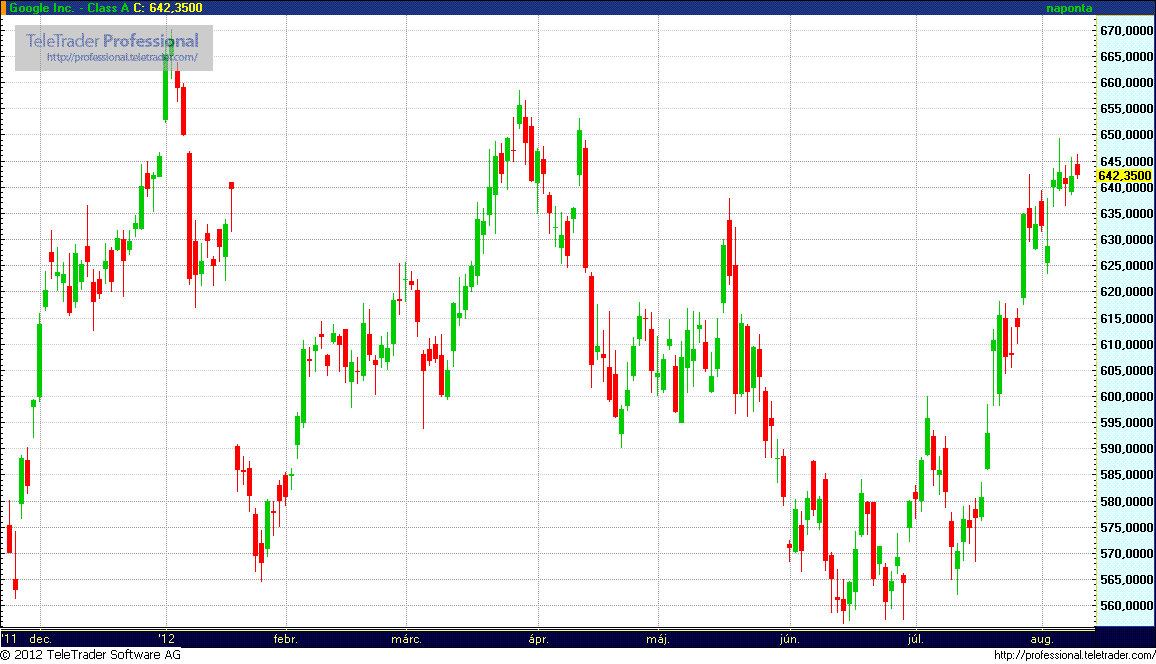
Task: Click the jún. month label on time axis
Action: (790, 639)
